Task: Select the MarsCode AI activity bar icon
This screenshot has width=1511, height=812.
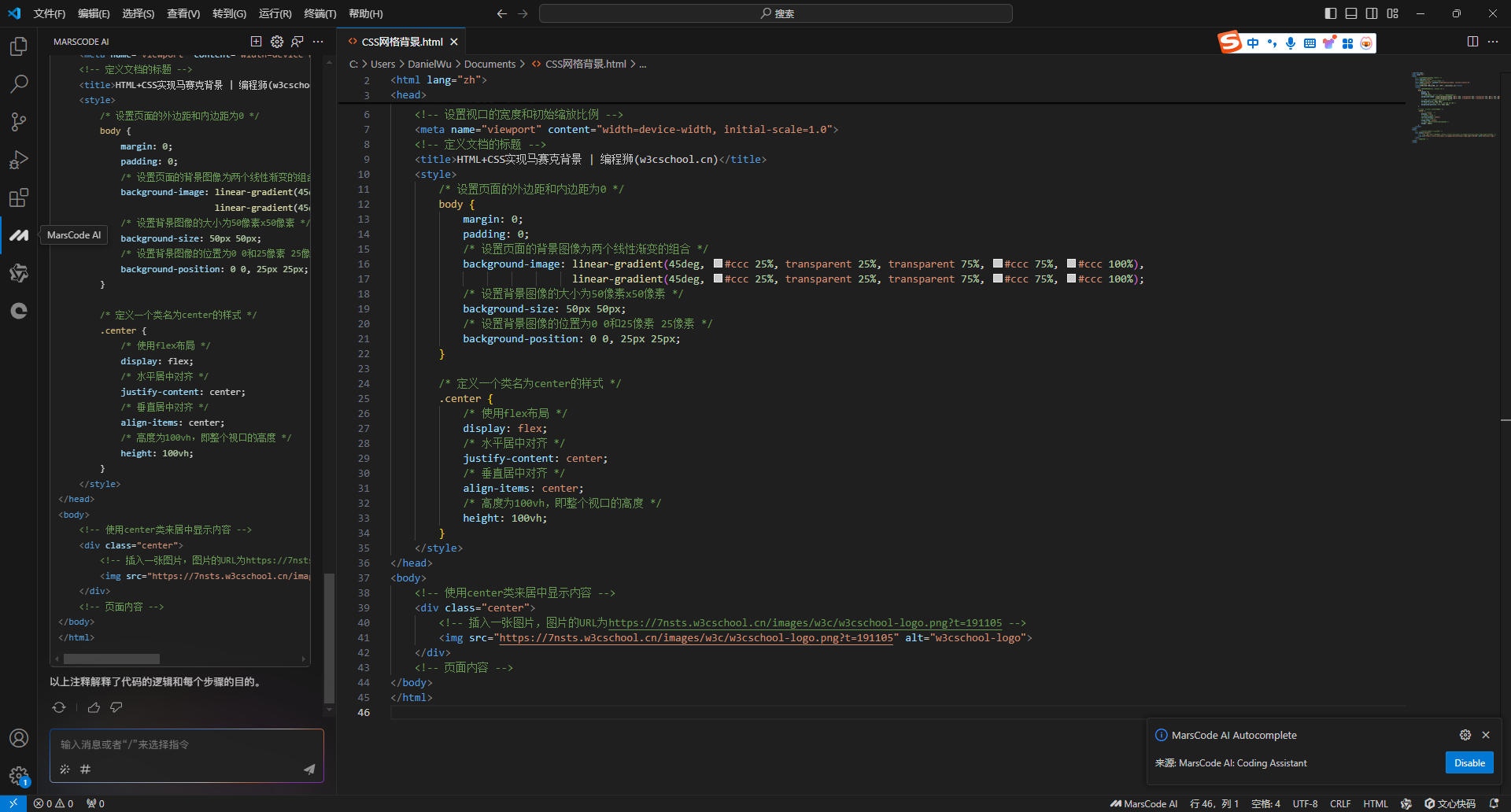Action: pyautogui.click(x=19, y=235)
